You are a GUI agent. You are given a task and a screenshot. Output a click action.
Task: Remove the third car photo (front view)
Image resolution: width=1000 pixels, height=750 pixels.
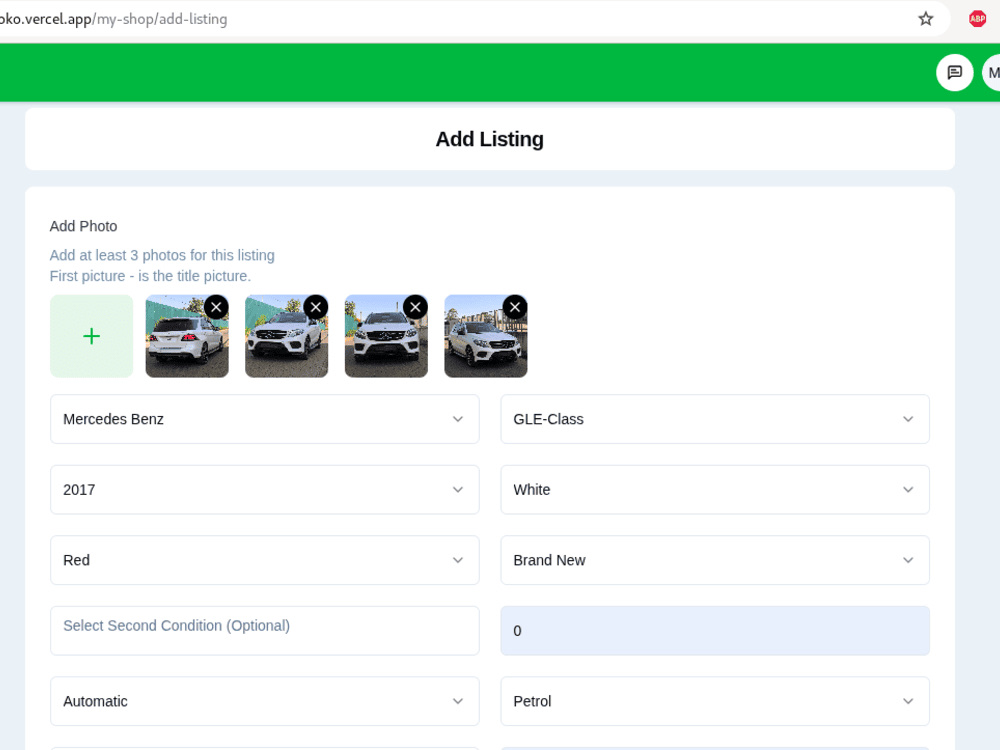pos(415,307)
